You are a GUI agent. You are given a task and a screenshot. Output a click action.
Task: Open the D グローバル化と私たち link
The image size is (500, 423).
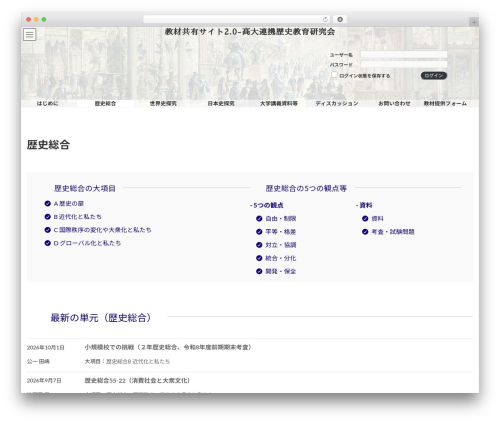coord(87,243)
